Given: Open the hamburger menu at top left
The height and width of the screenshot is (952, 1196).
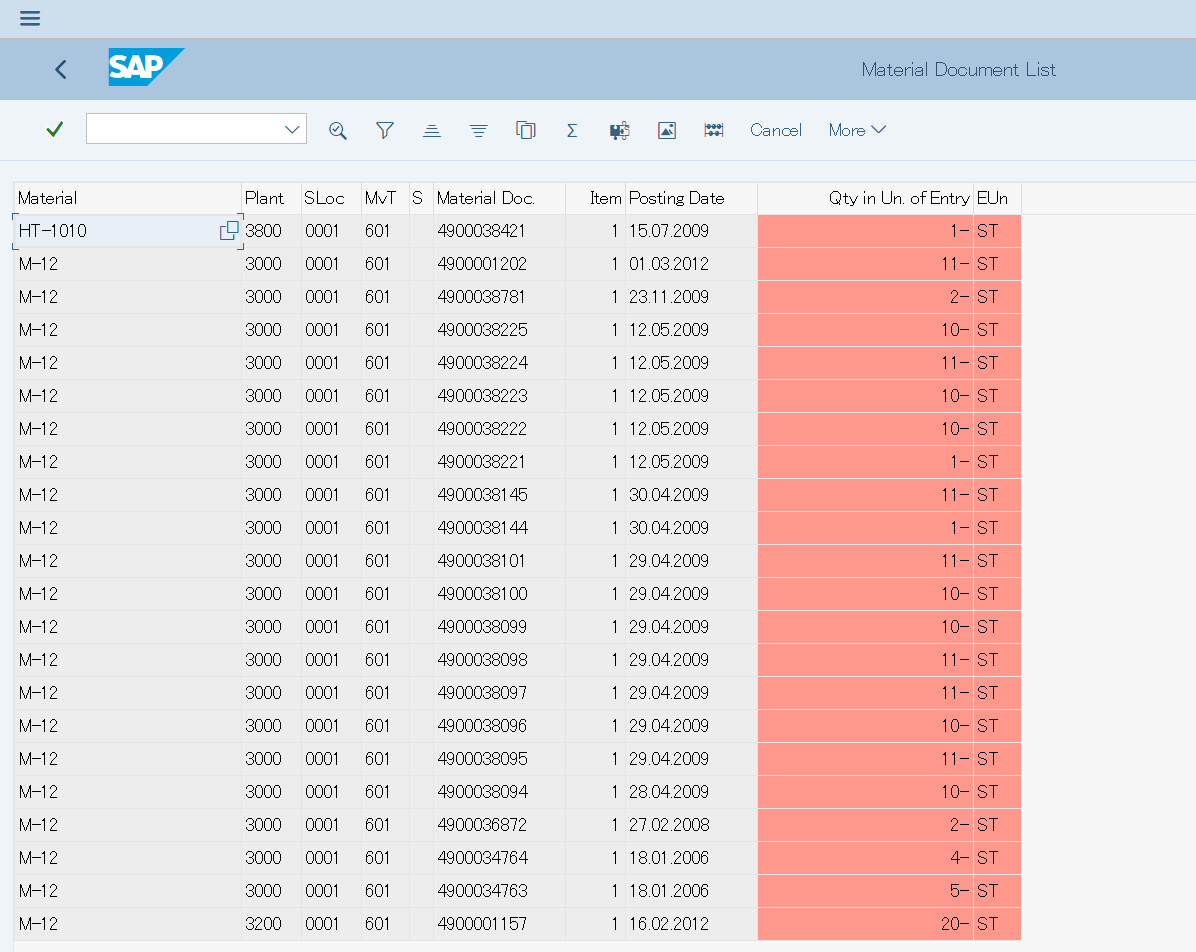Looking at the screenshot, I should coord(30,19).
